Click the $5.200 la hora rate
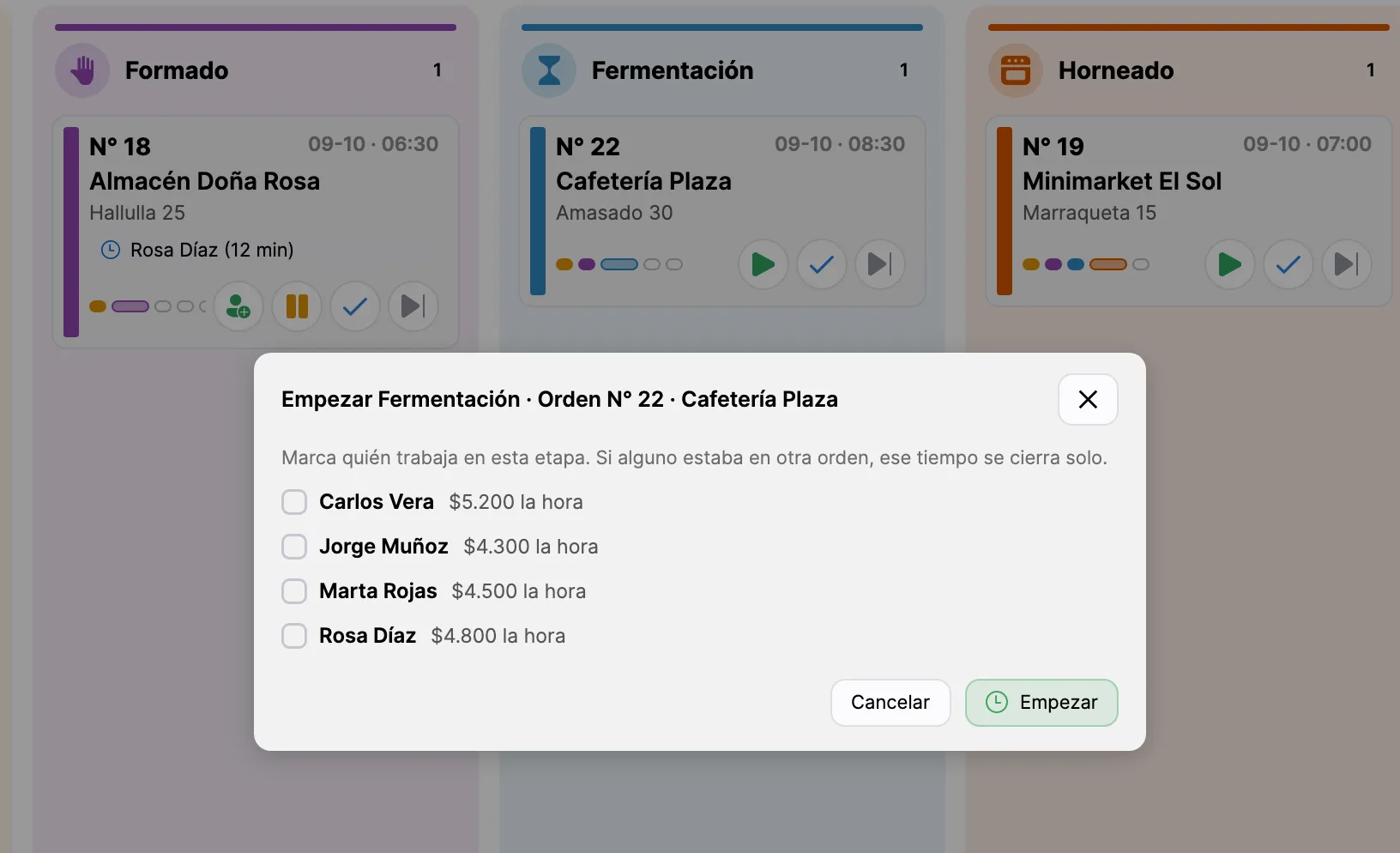The width and height of the screenshot is (1400, 853). point(516,502)
